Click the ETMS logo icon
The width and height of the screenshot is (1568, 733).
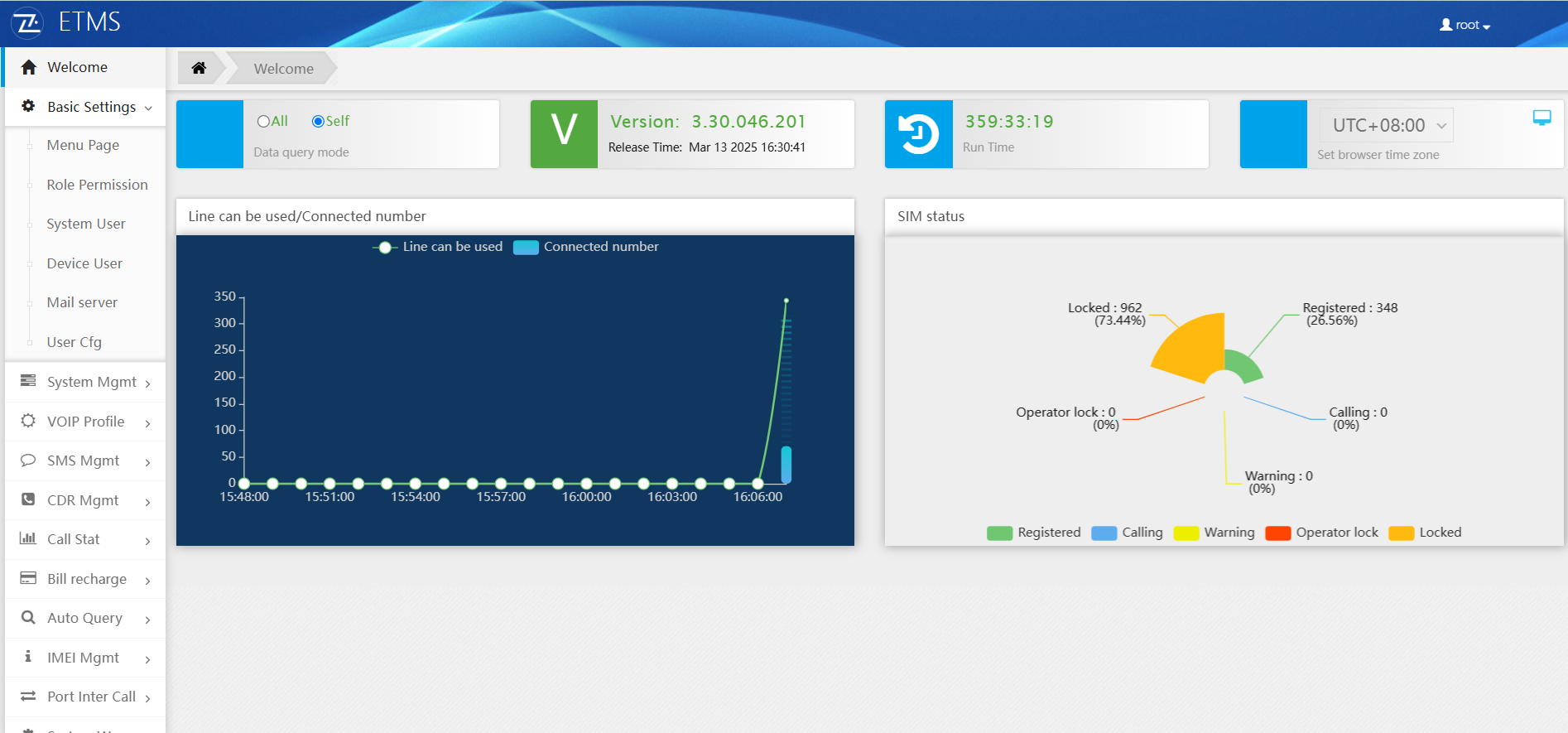pyautogui.click(x=27, y=22)
